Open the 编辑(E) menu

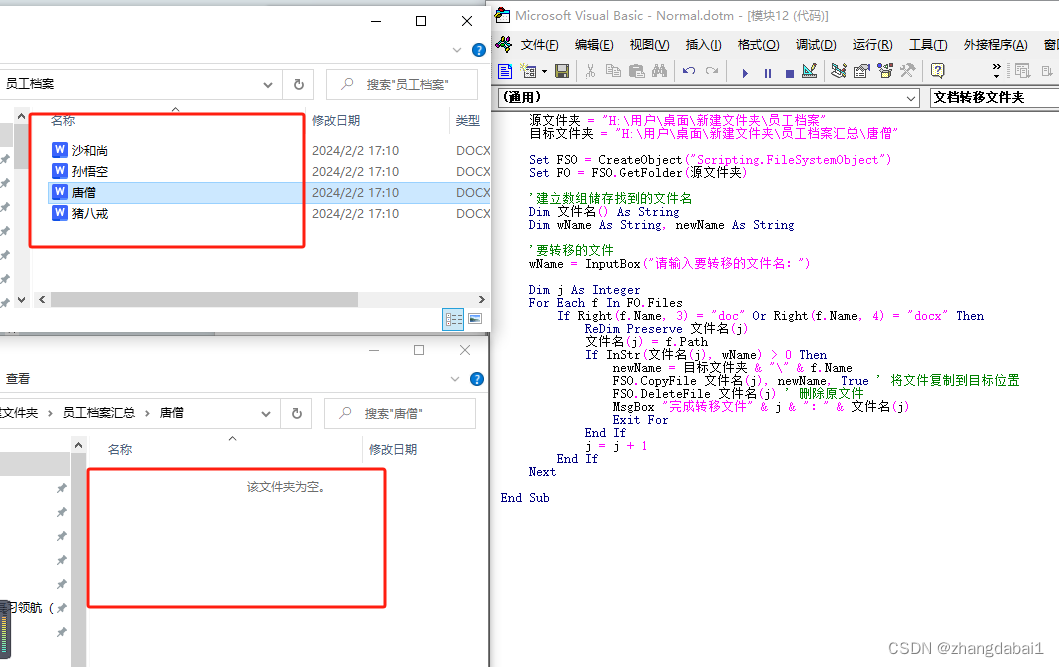coord(594,45)
